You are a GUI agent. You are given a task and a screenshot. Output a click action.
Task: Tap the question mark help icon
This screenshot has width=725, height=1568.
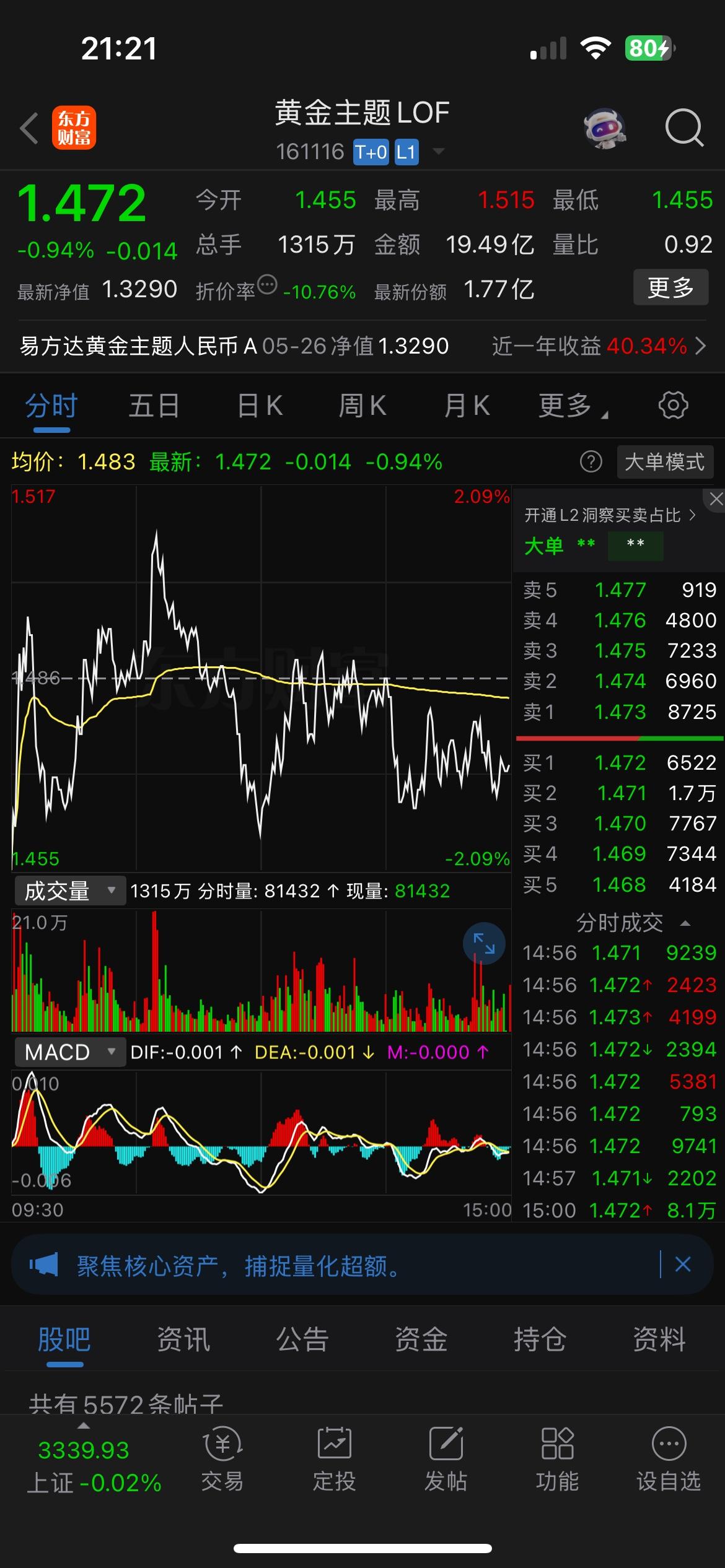click(x=591, y=462)
